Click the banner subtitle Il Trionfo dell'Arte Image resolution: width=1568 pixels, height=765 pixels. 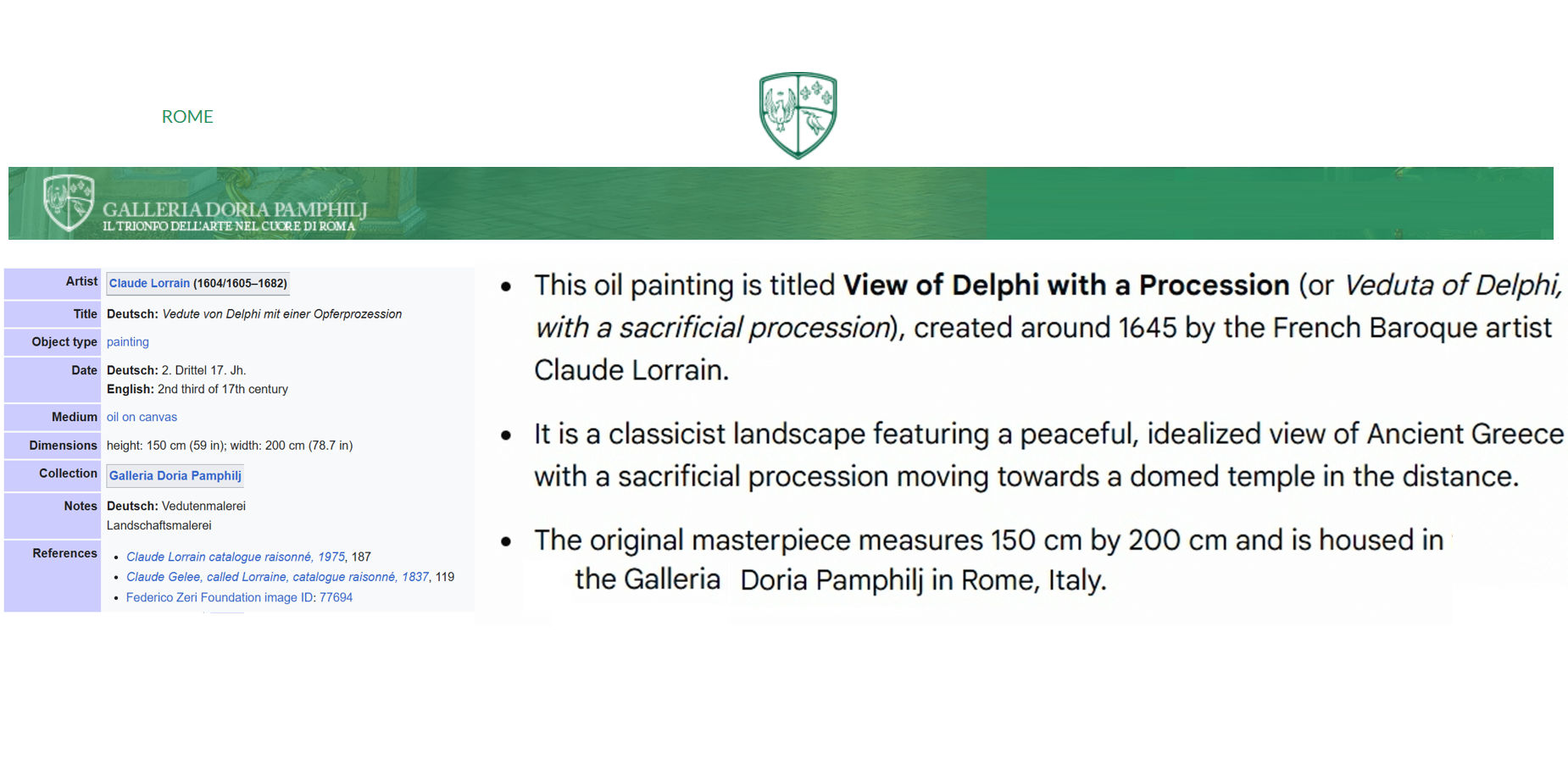[229, 226]
